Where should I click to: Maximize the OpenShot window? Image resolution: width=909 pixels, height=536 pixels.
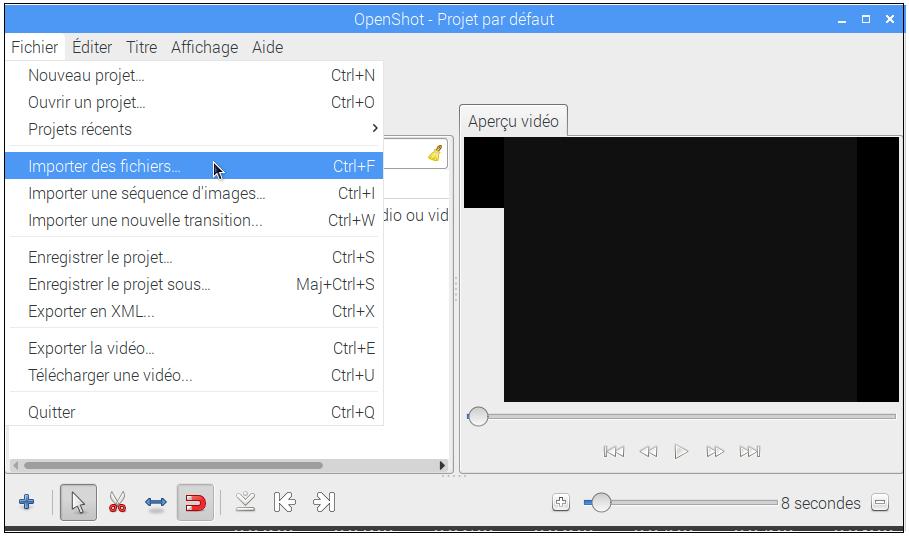pos(866,19)
